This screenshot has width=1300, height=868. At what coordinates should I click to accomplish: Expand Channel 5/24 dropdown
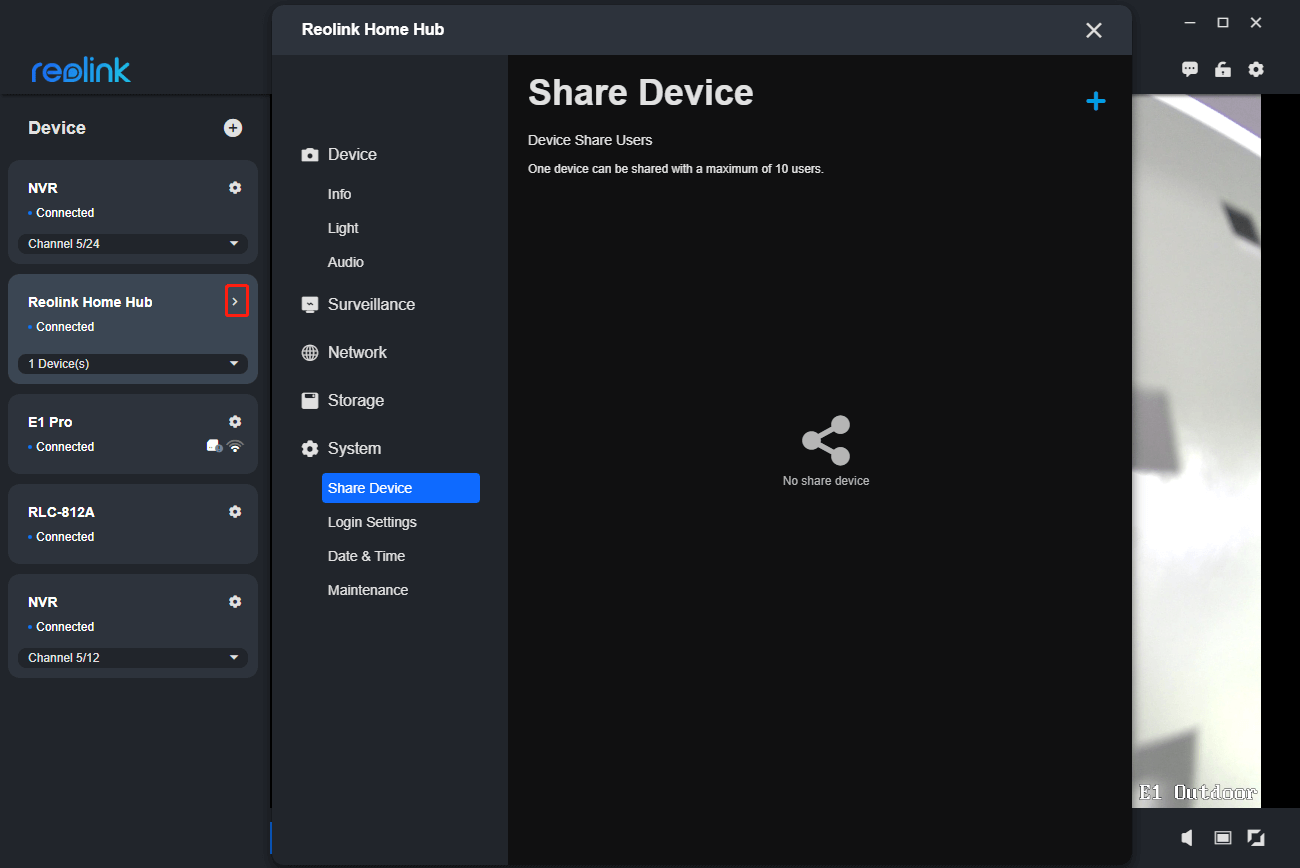click(x=133, y=244)
